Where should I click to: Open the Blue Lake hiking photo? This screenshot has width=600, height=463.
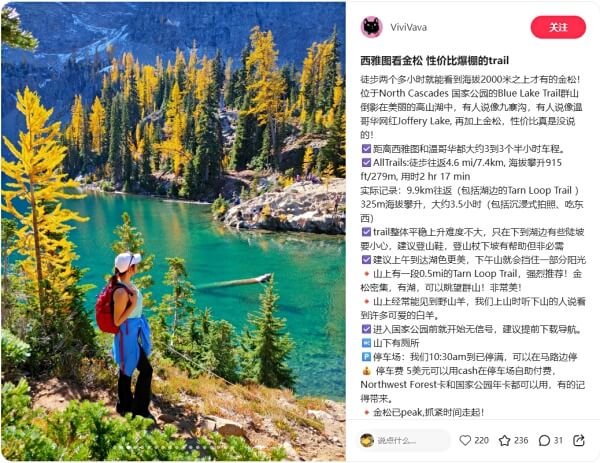coord(173,231)
